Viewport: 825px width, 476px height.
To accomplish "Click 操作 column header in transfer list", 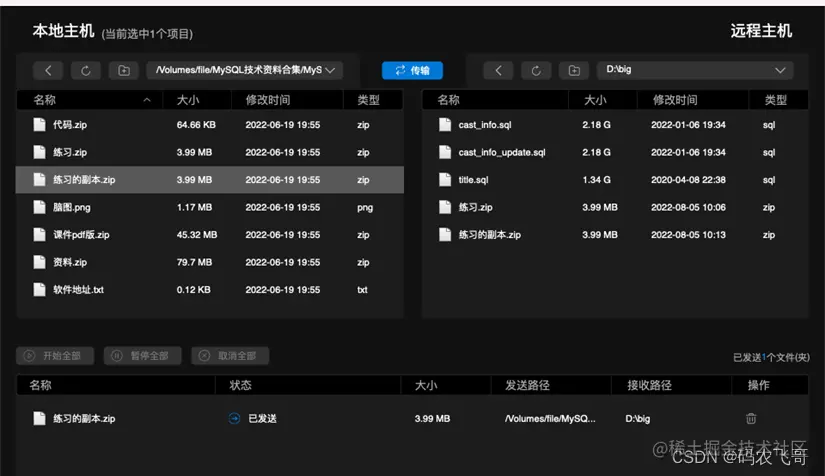I will (x=770, y=385).
